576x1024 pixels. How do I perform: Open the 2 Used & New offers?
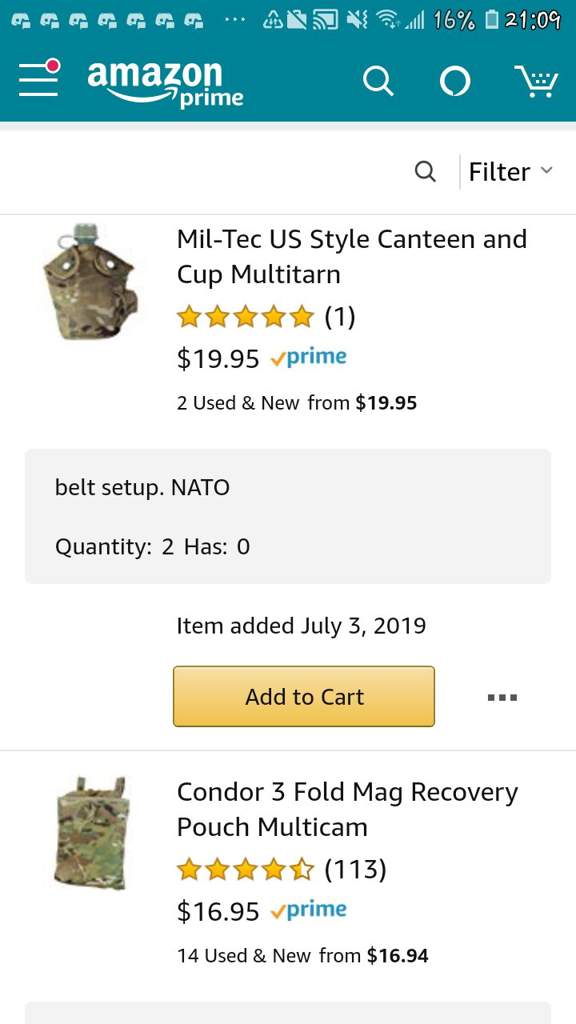[x=296, y=403]
